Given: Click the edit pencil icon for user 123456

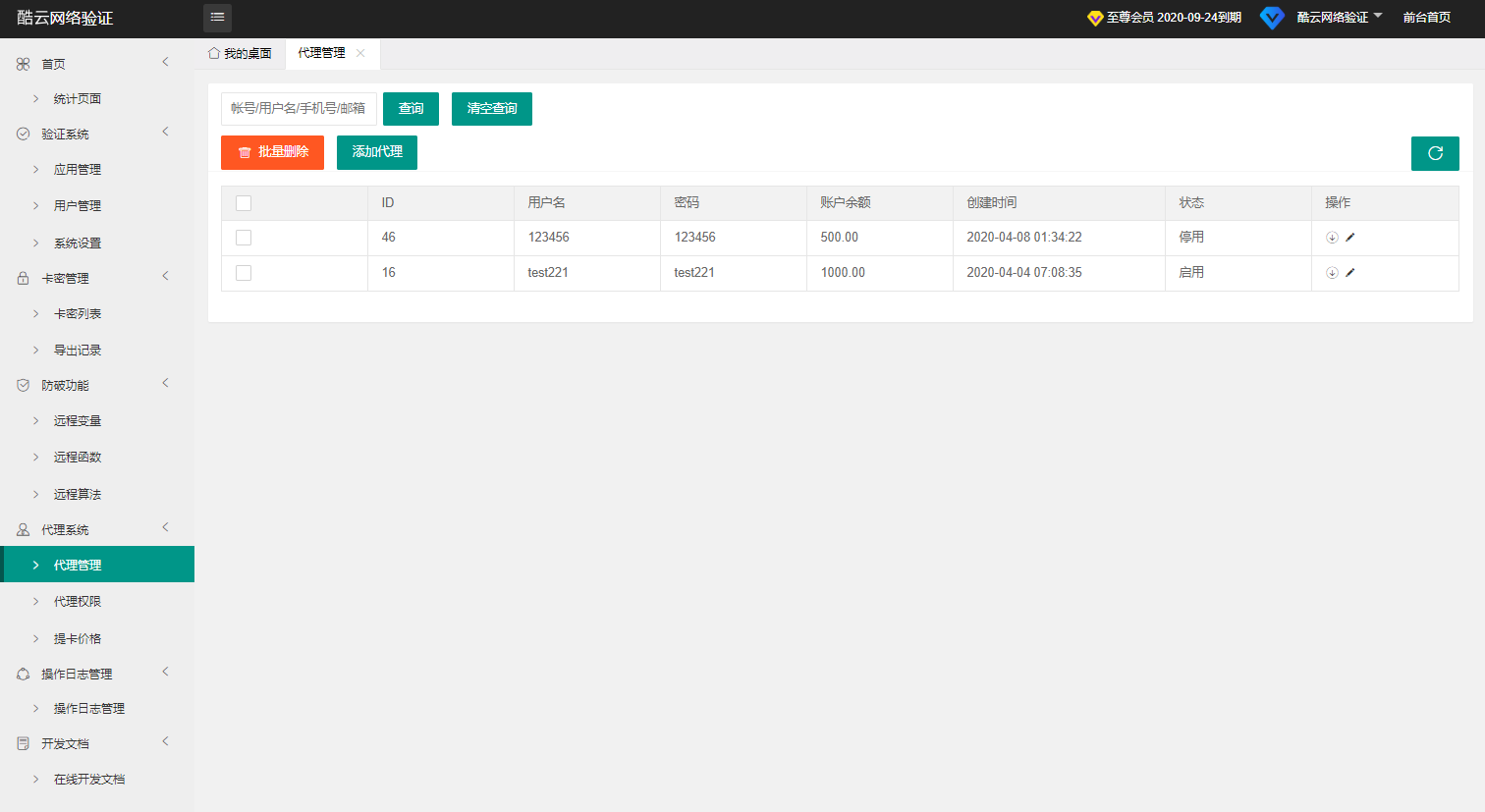Looking at the screenshot, I should click(1349, 238).
